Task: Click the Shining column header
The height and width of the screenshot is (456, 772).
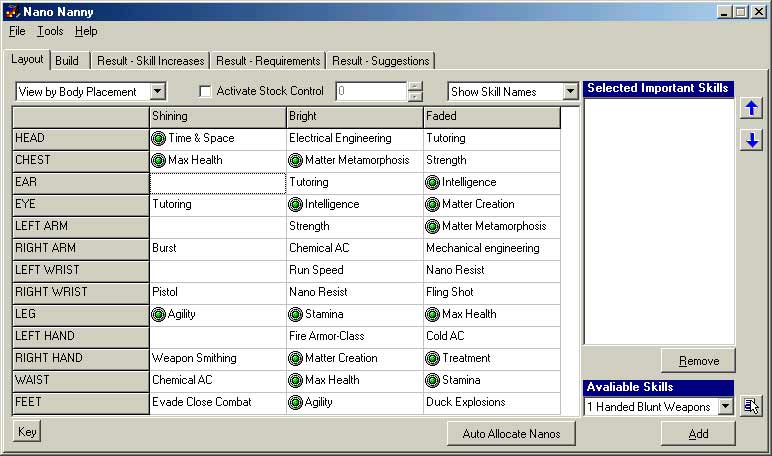Action: coord(218,117)
